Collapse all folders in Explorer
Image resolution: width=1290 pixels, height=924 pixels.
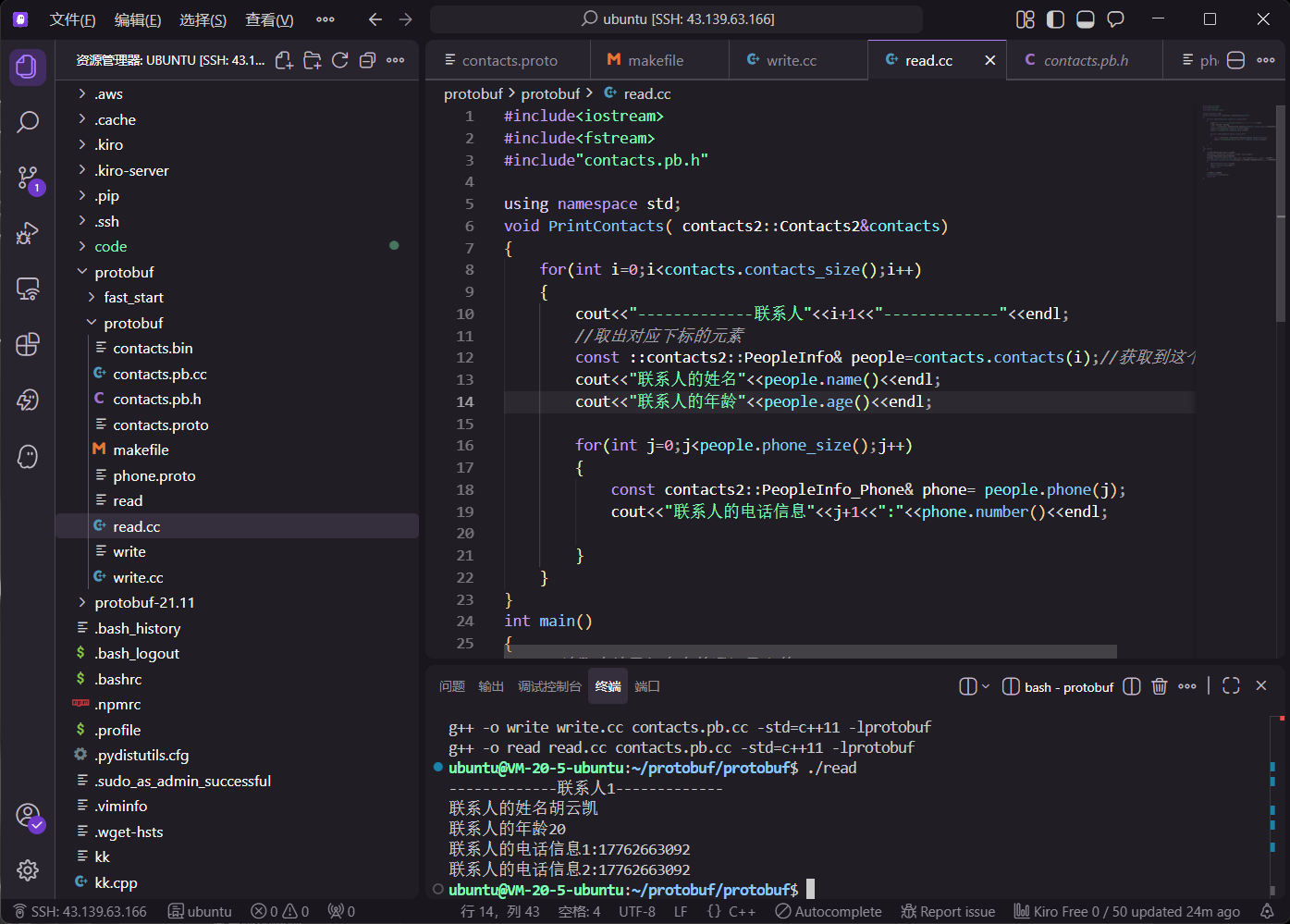[x=368, y=60]
